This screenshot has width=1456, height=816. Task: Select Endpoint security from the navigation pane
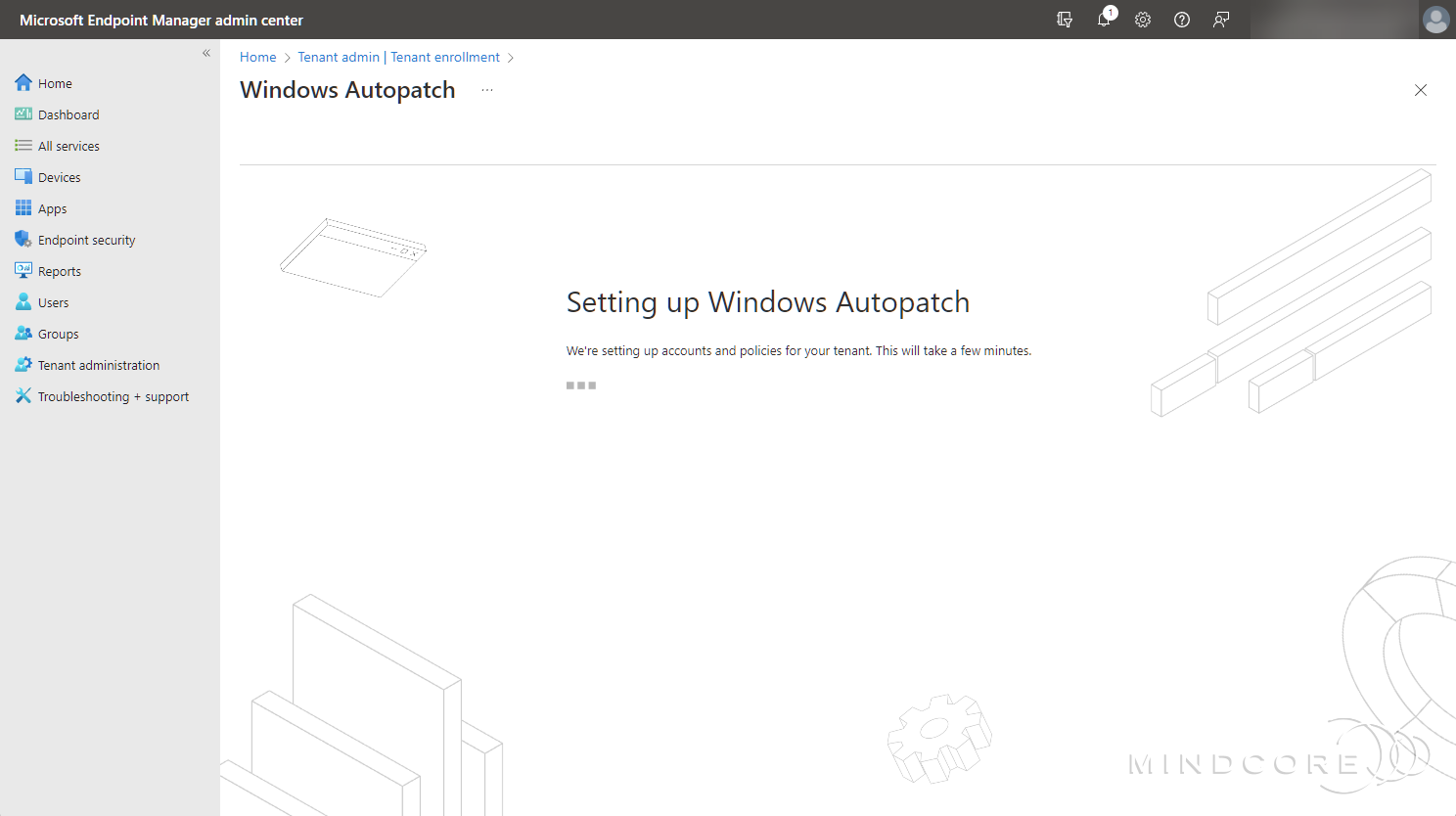[x=87, y=239]
